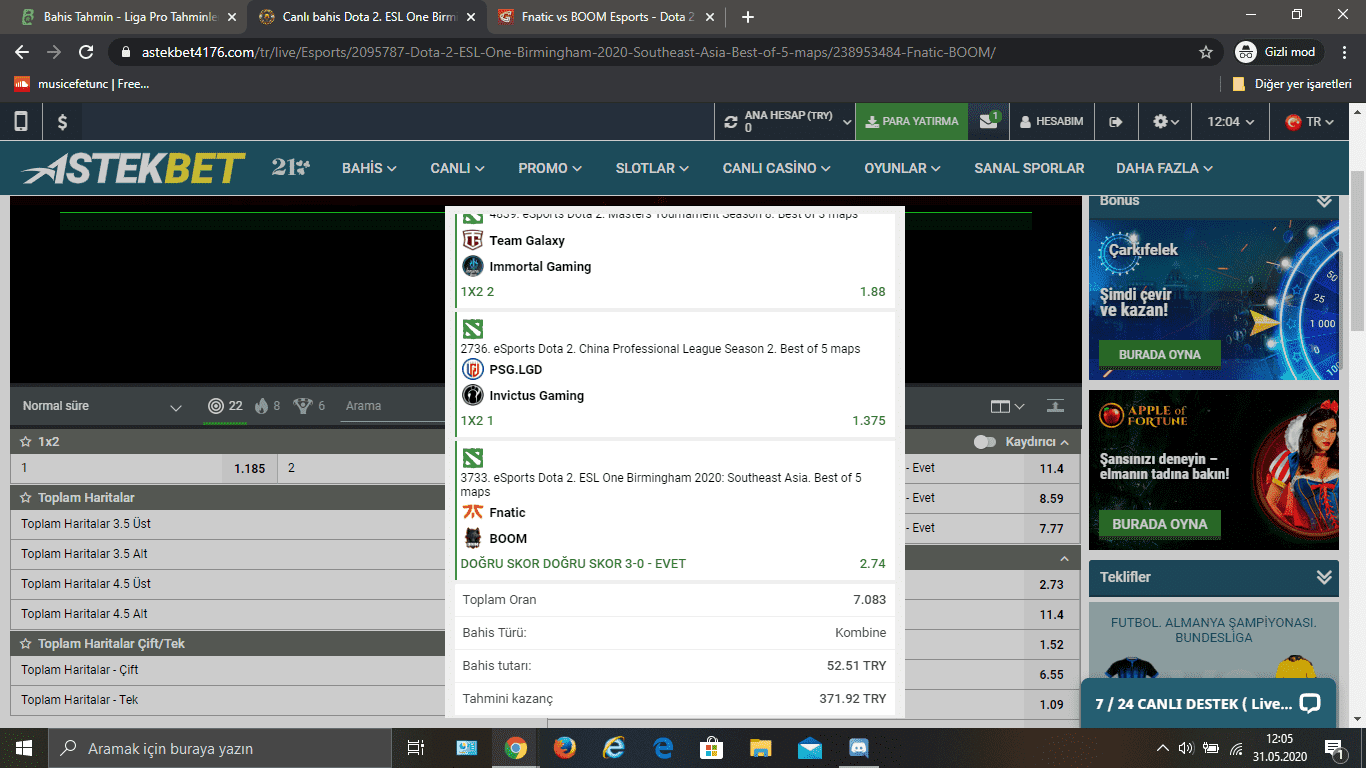Viewport: 1366px width, 768px height.
Task: Open the CANLI CASİNO menu
Action: point(777,168)
